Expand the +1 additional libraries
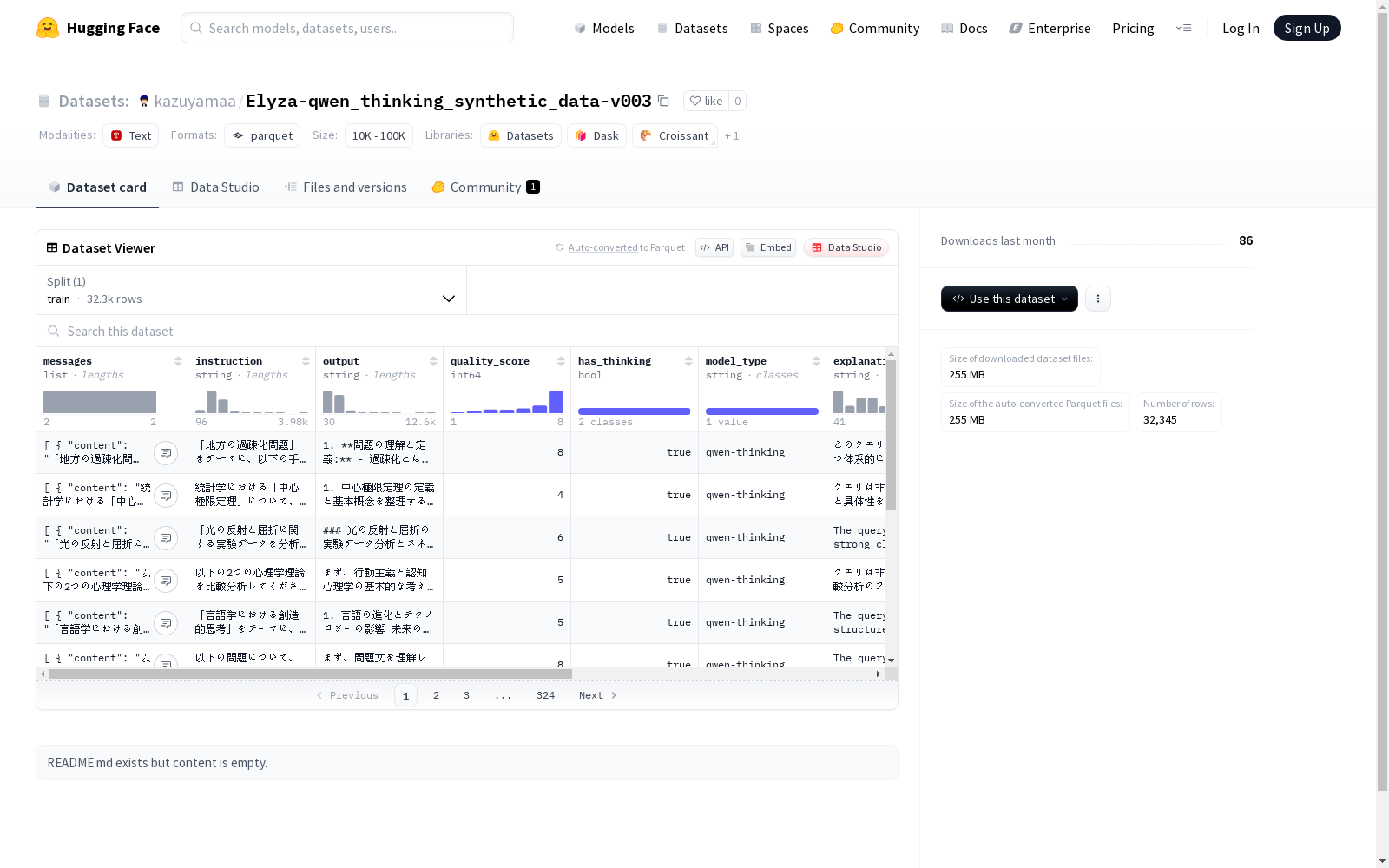Viewport: 1389px width, 868px height. click(732, 135)
